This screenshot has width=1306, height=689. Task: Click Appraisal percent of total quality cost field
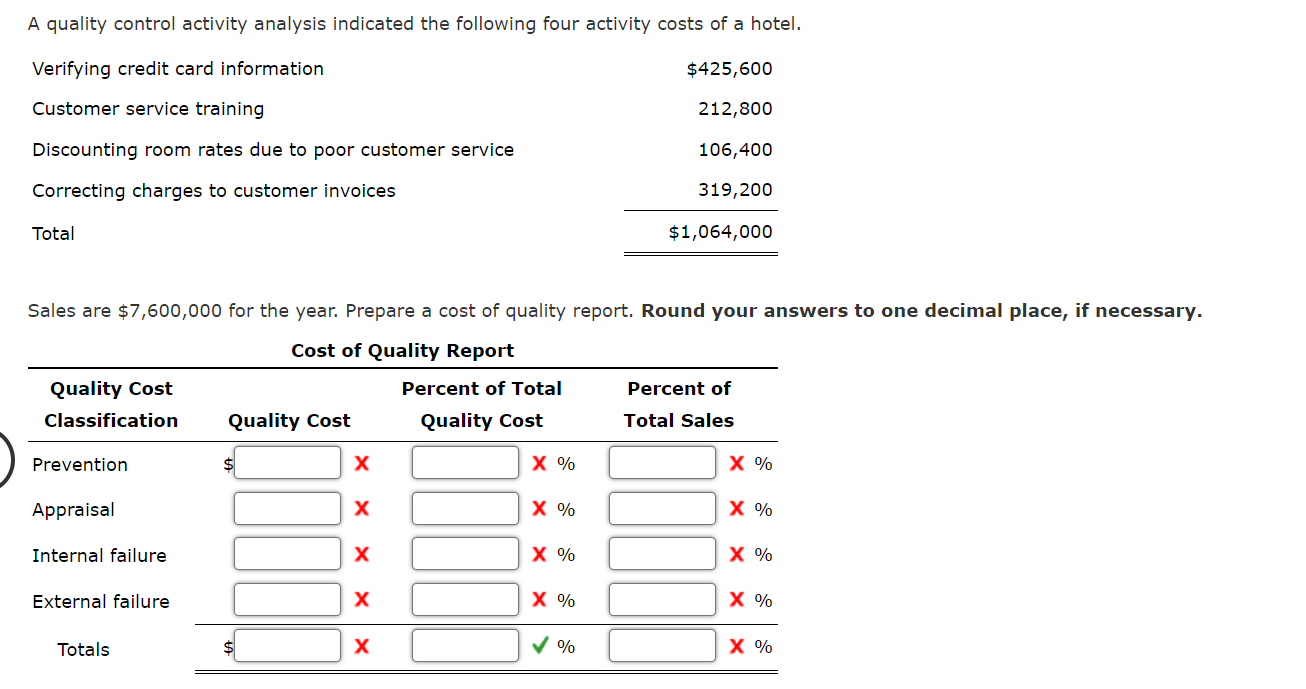[465, 508]
